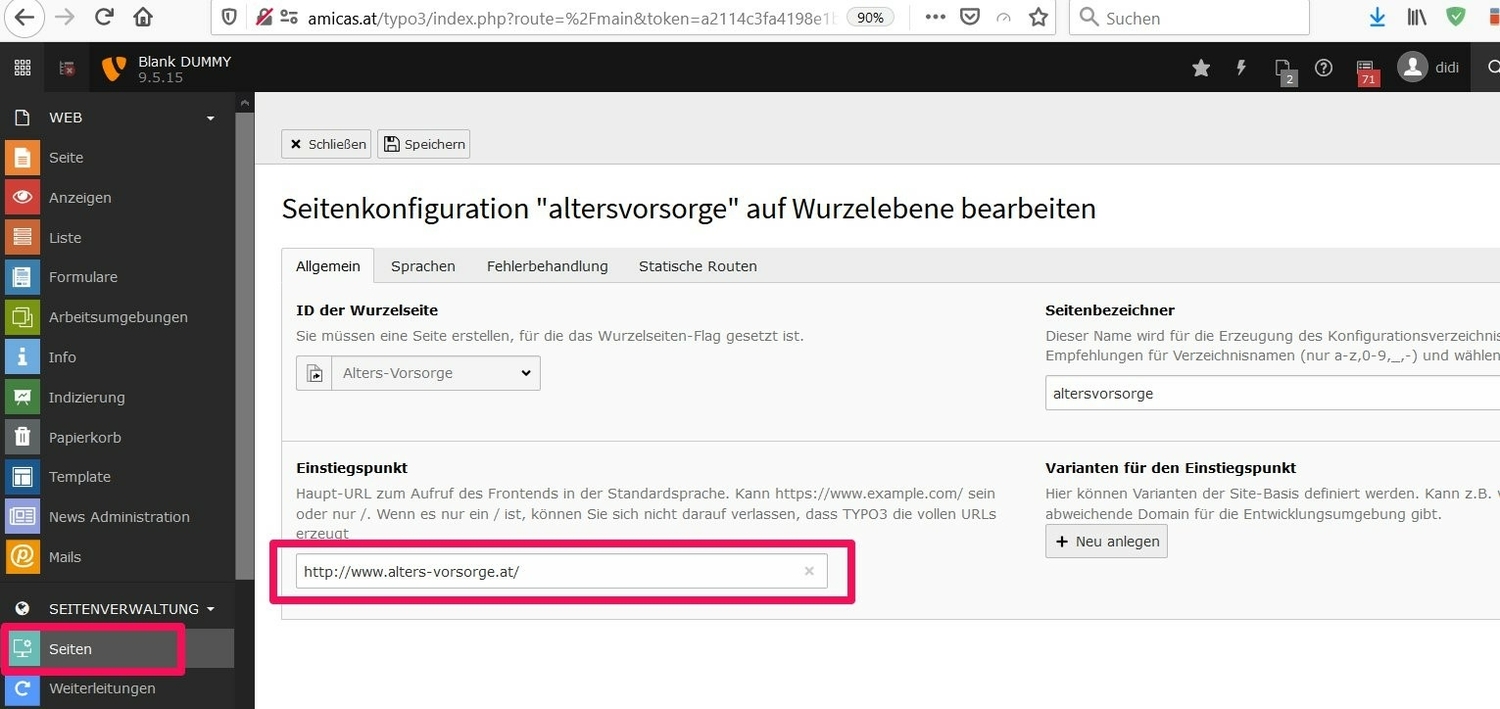Screen dimensions: 1500x709
Task: Click the Speichern button
Action: click(x=423, y=144)
